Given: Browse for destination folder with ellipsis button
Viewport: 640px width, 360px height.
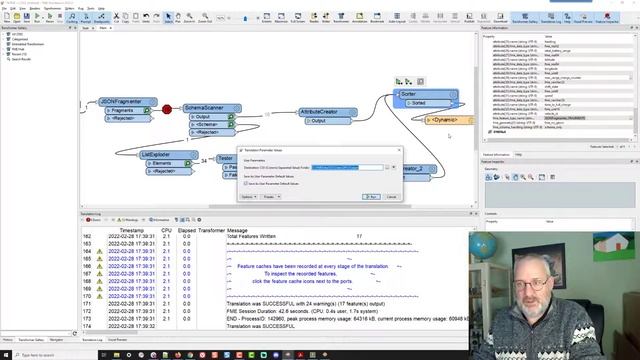Looking at the screenshot, I should [387, 167].
